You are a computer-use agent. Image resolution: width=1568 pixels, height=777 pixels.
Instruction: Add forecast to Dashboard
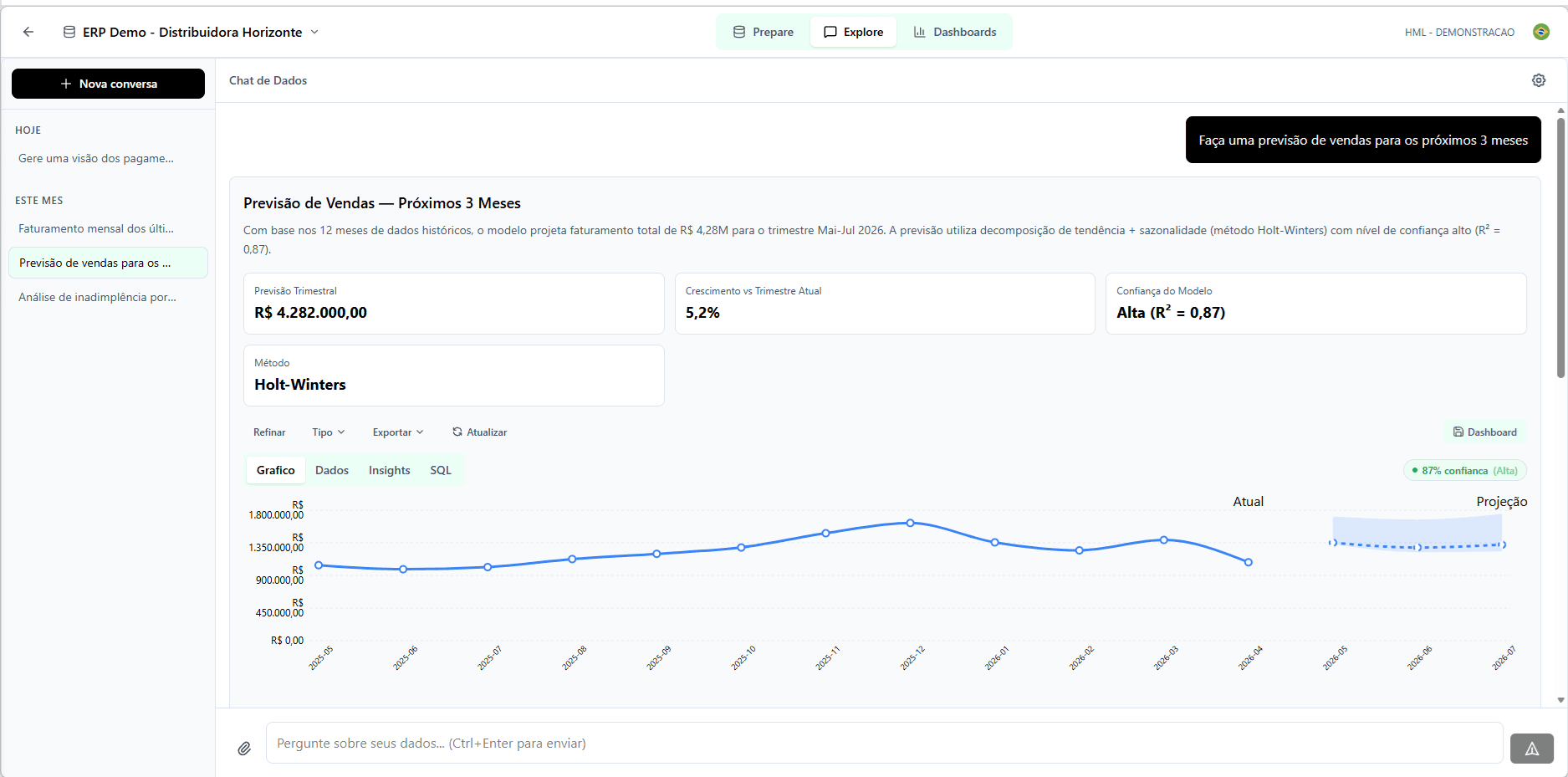point(1484,432)
